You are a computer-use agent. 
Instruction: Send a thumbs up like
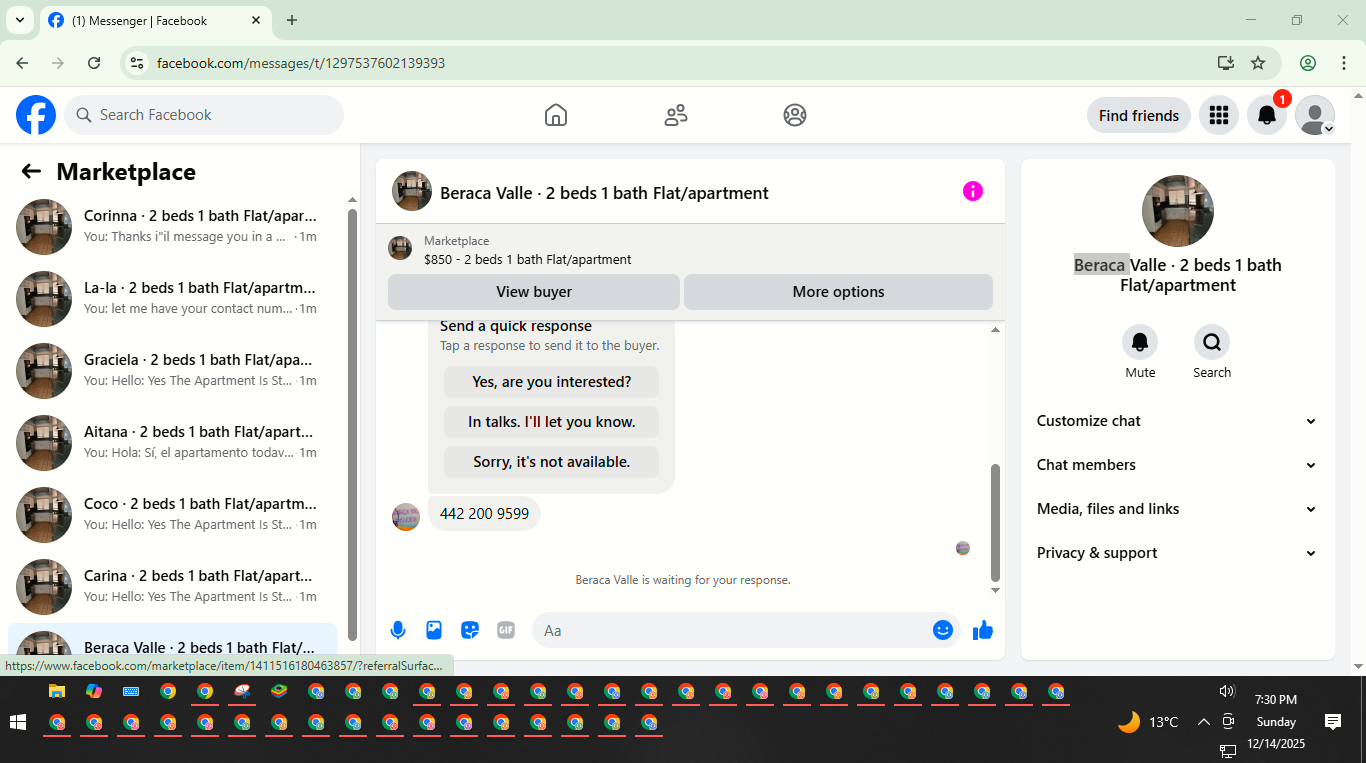[x=983, y=630]
